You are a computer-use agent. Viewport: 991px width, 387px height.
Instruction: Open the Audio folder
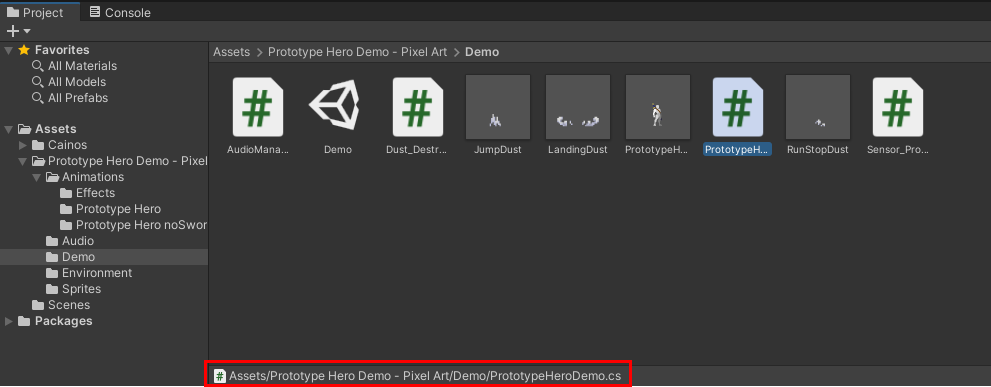(78, 241)
